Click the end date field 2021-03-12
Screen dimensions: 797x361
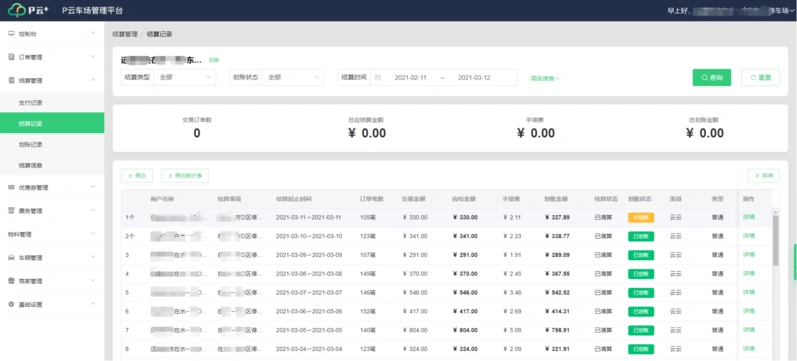tap(474, 78)
